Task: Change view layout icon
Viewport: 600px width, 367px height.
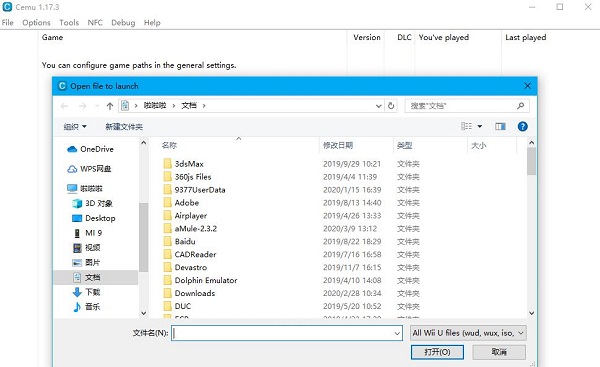Action: coord(466,126)
